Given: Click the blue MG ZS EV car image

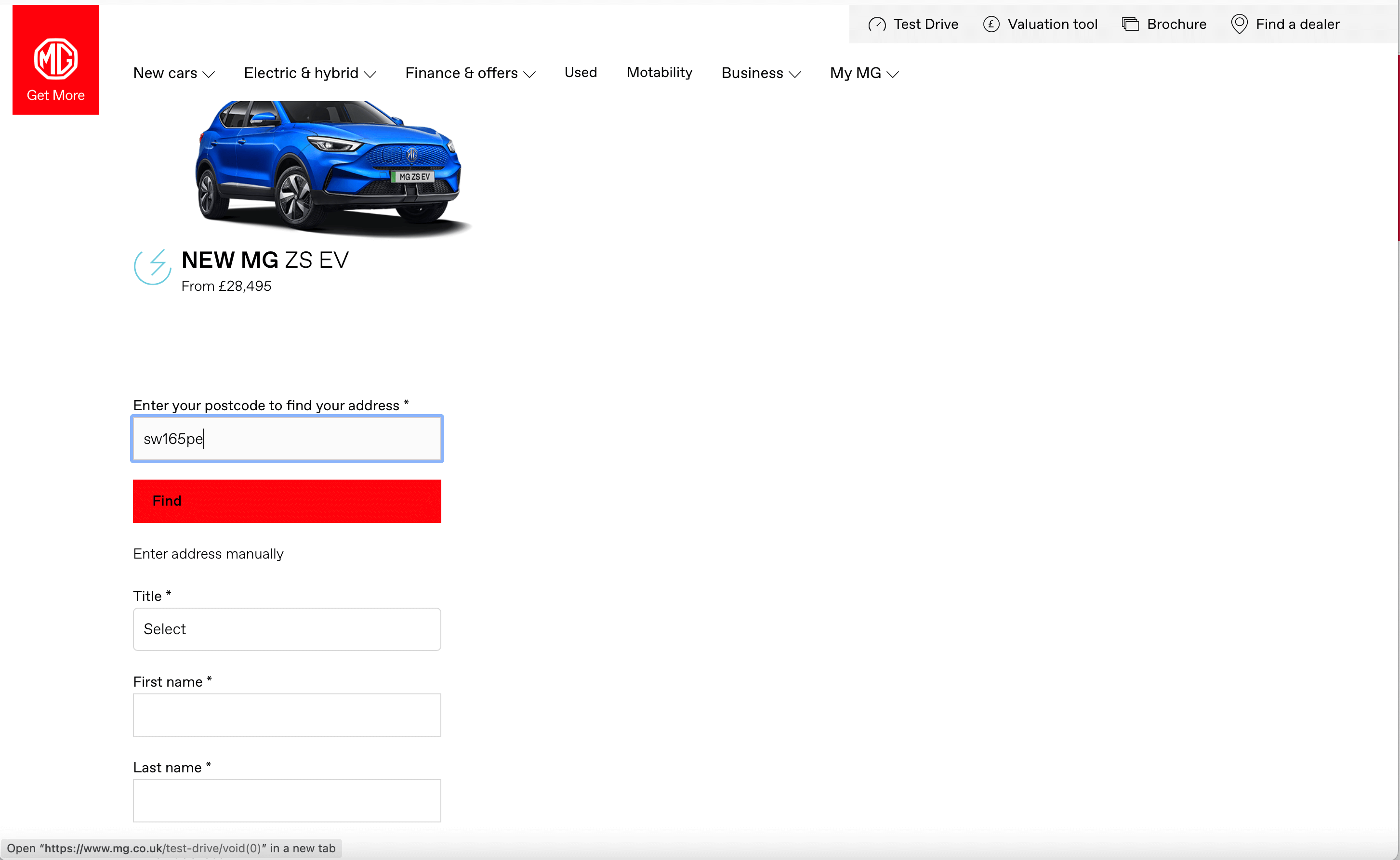Looking at the screenshot, I should pos(334,169).
